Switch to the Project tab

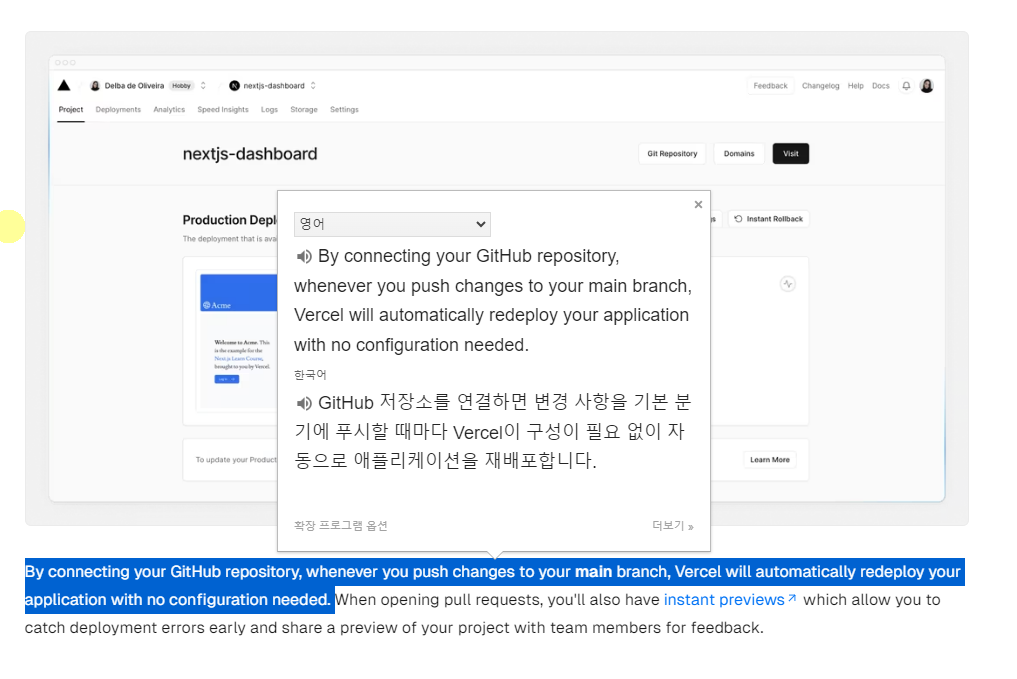click(71, 110)
